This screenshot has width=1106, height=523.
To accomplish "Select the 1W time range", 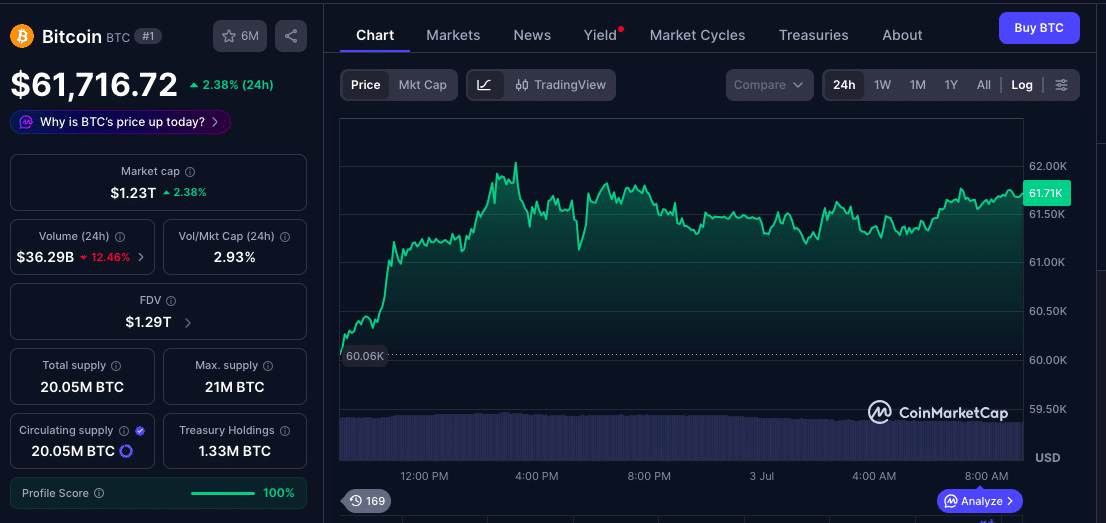I will point(882,85).
